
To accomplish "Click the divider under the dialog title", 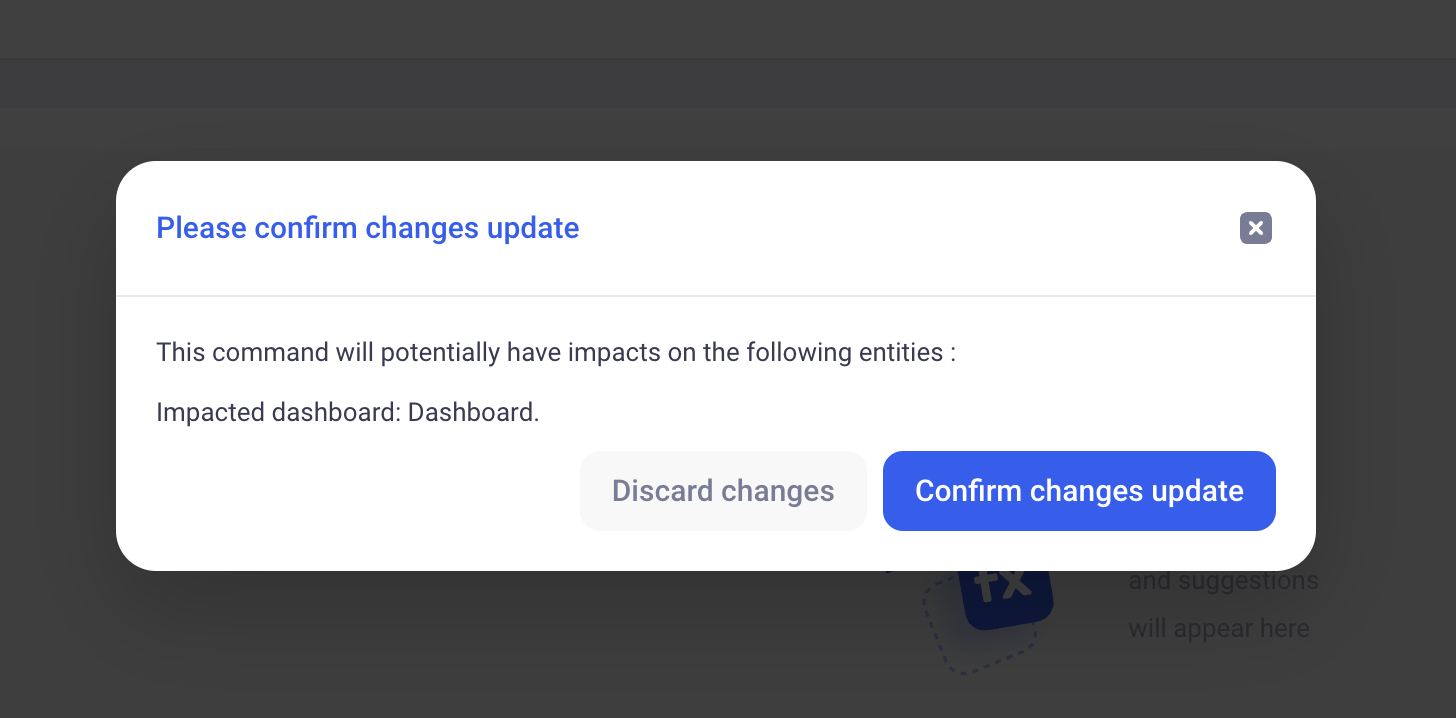I will pyautogui.click(x=716, y=296).
